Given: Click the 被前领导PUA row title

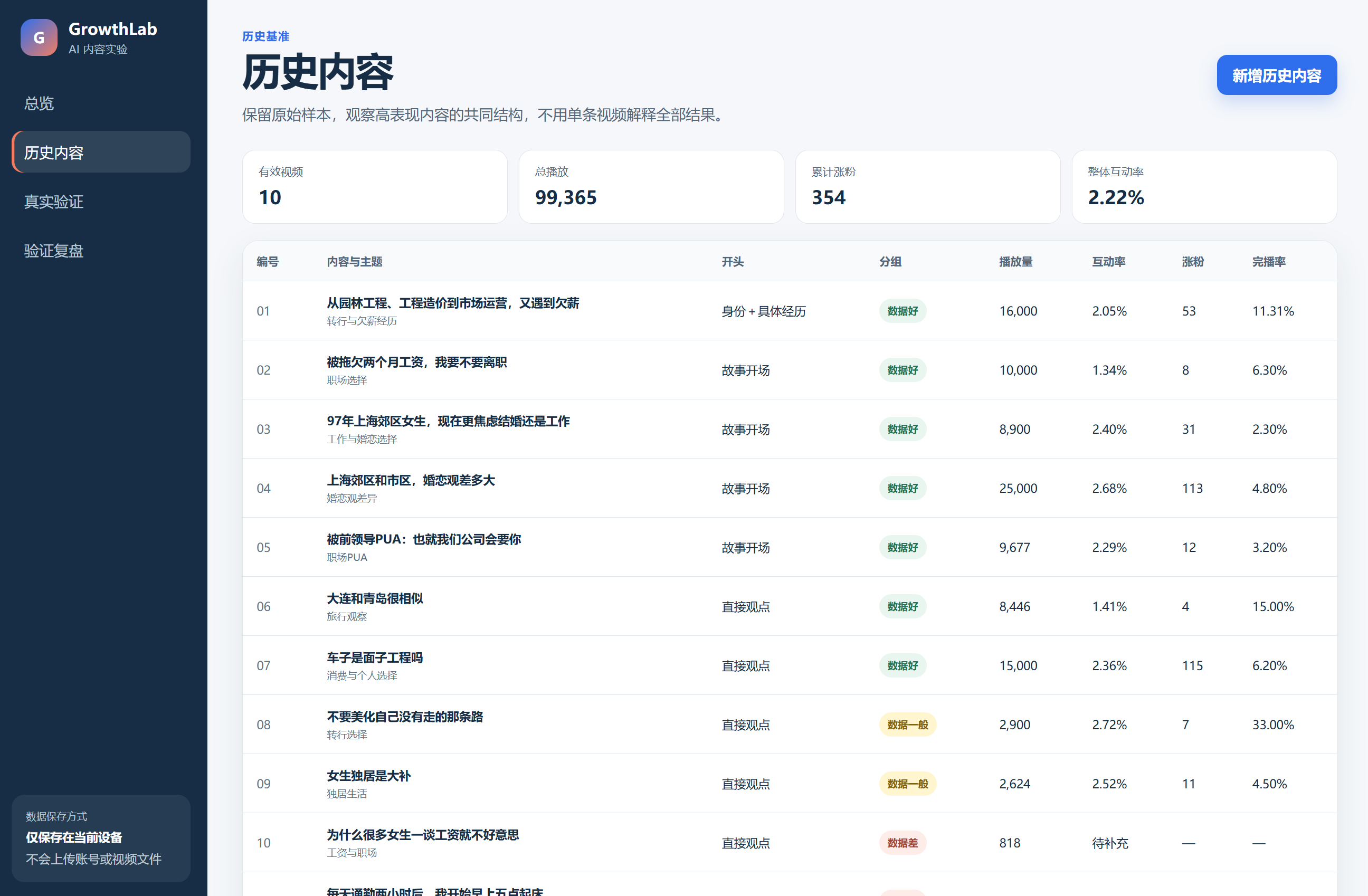Looking at the screenshot, I should point(424,540).
